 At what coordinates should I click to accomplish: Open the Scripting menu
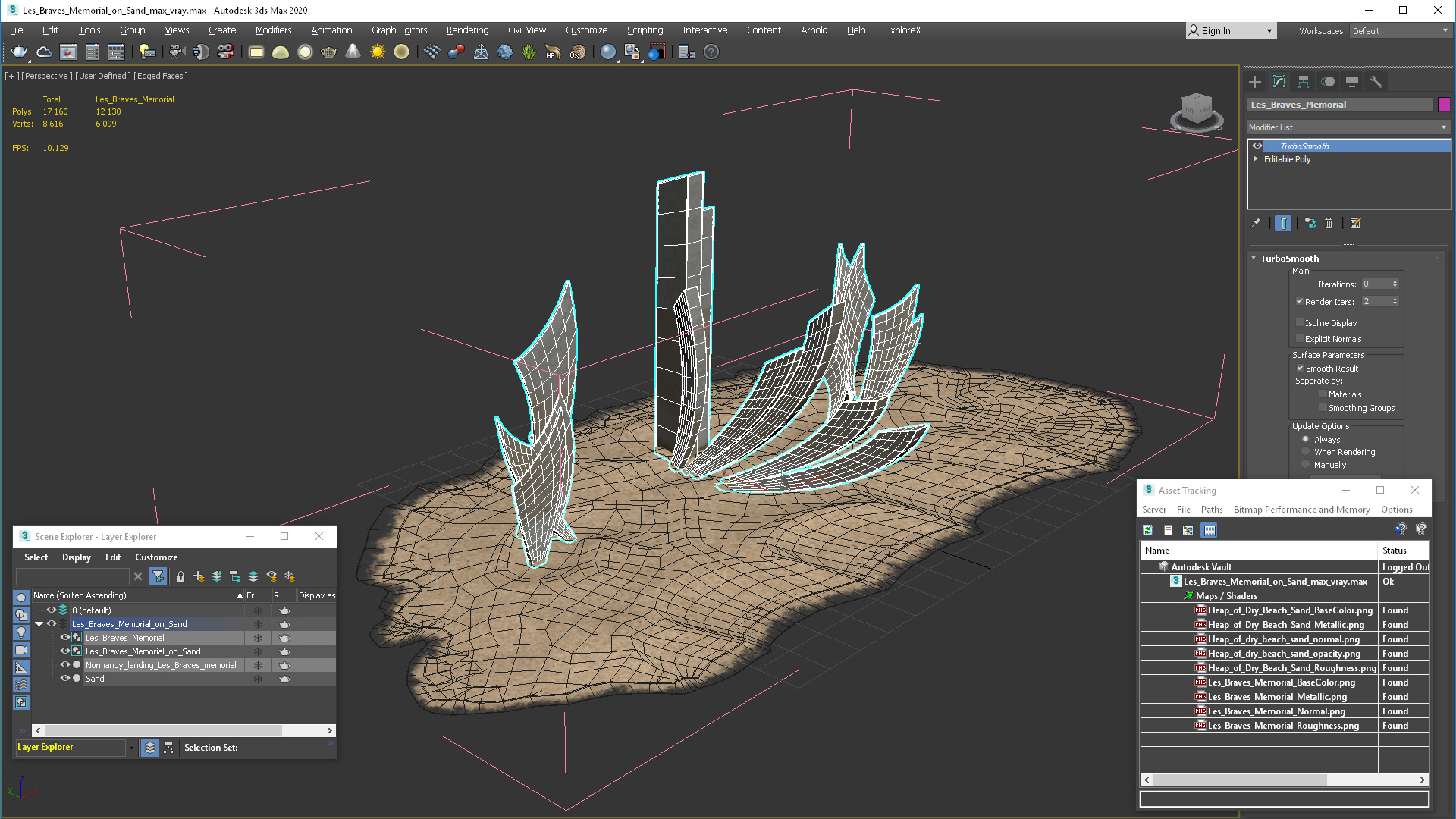coord(645,30)
